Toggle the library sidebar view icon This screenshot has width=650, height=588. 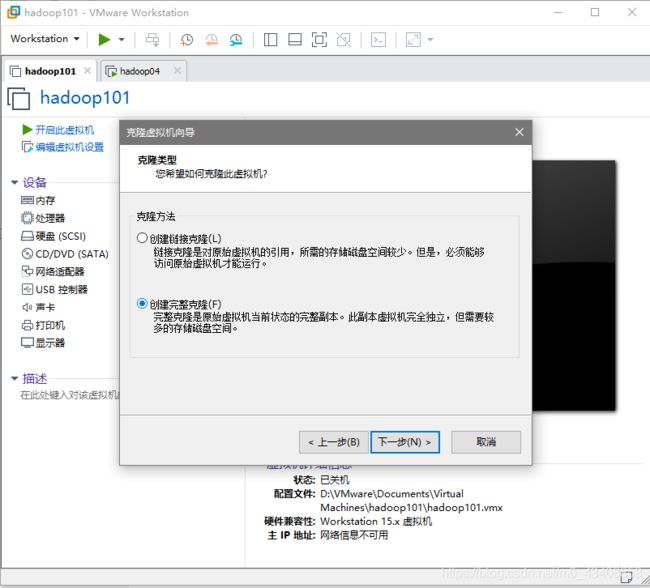coord(270,40)
